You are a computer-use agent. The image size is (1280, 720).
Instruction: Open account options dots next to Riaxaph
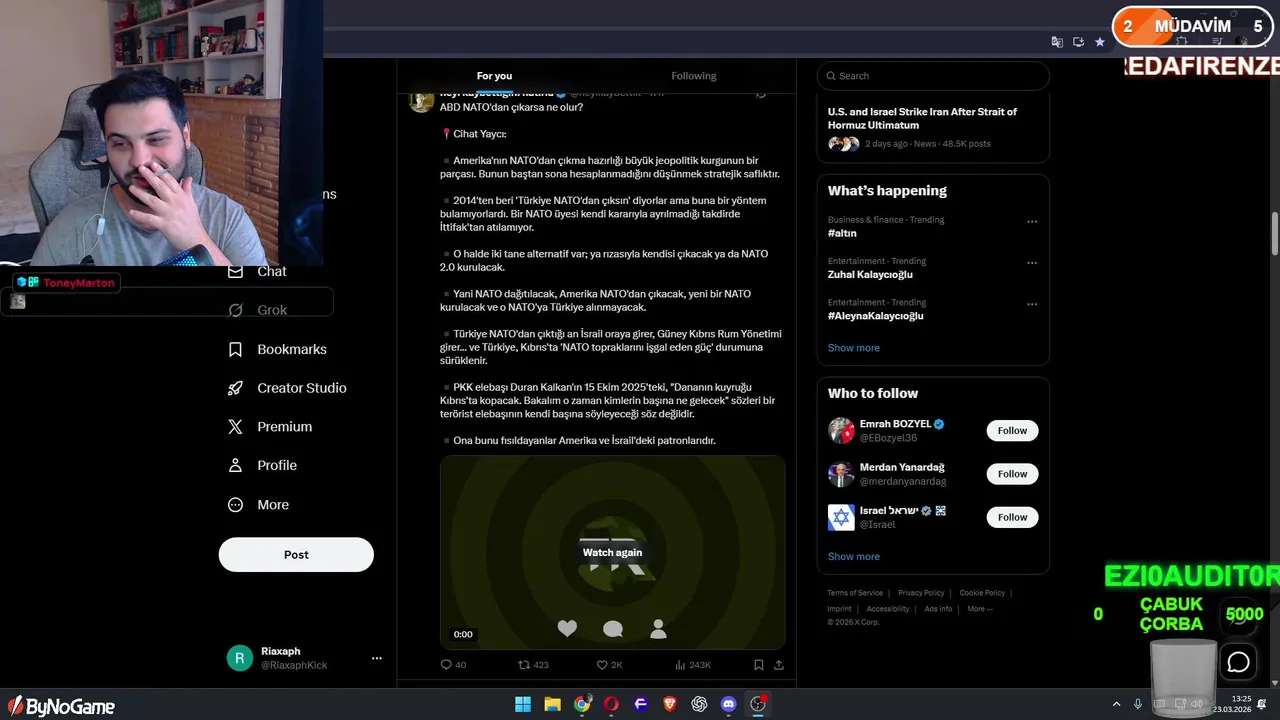[377, 658]
